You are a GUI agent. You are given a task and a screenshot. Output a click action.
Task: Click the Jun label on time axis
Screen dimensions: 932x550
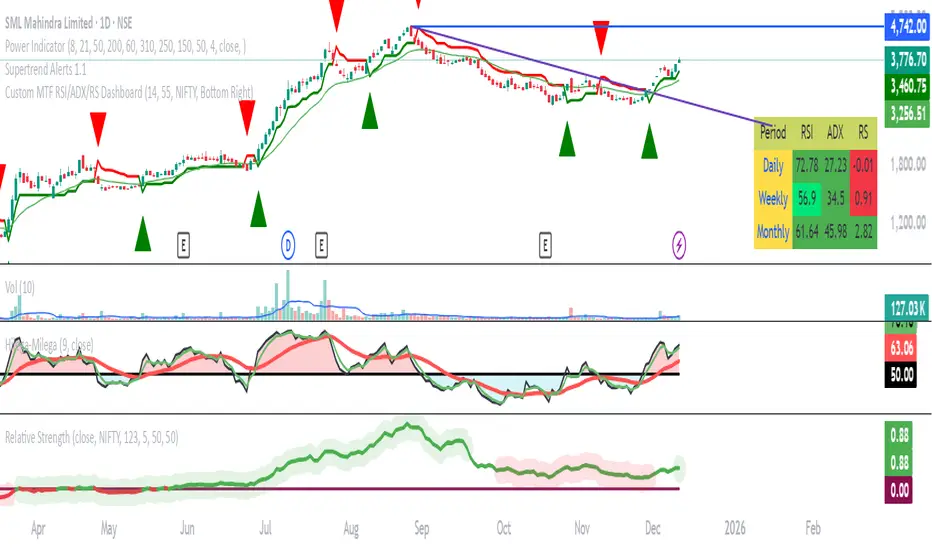pyautogui.click(x=187, y=529)
